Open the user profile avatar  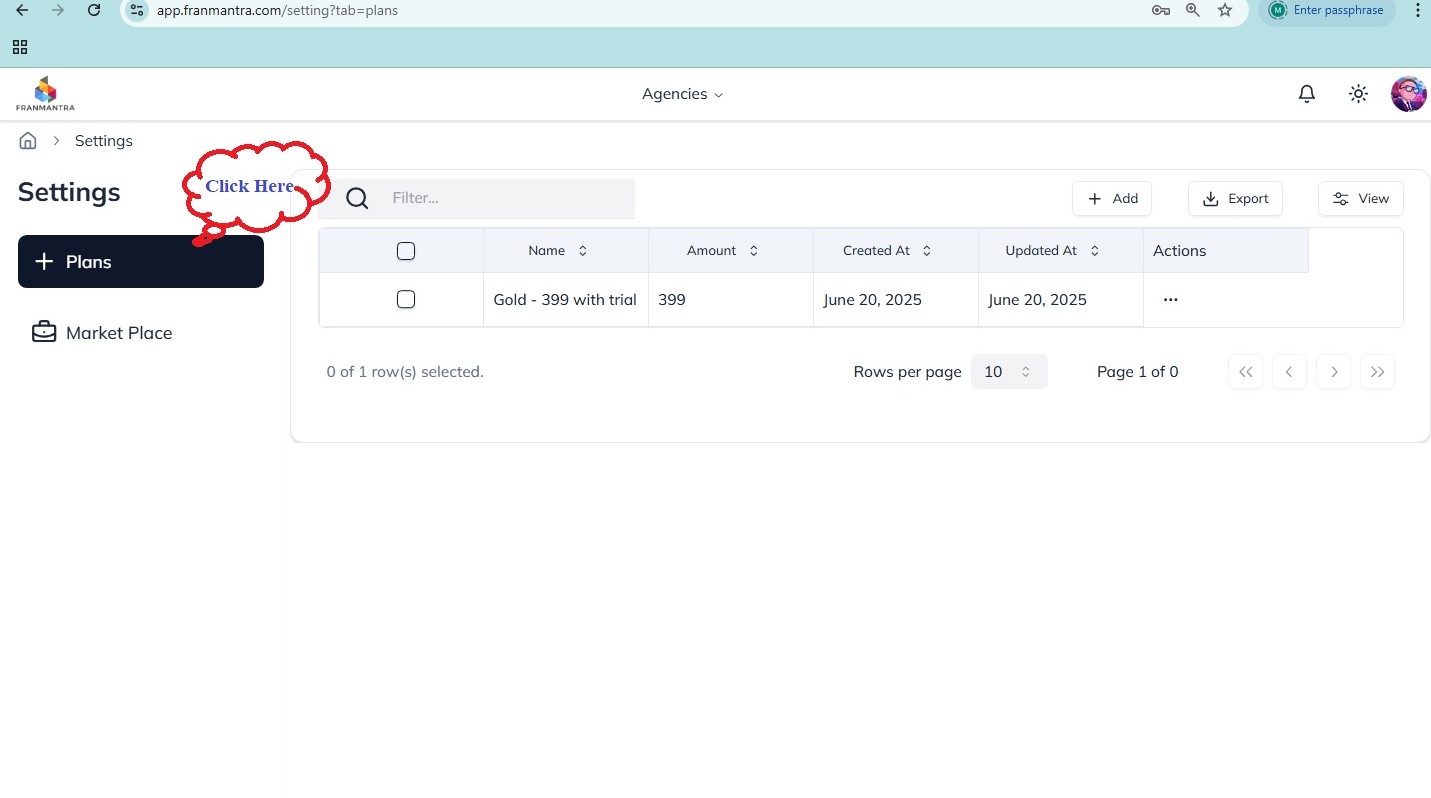tap(1408, 94)
